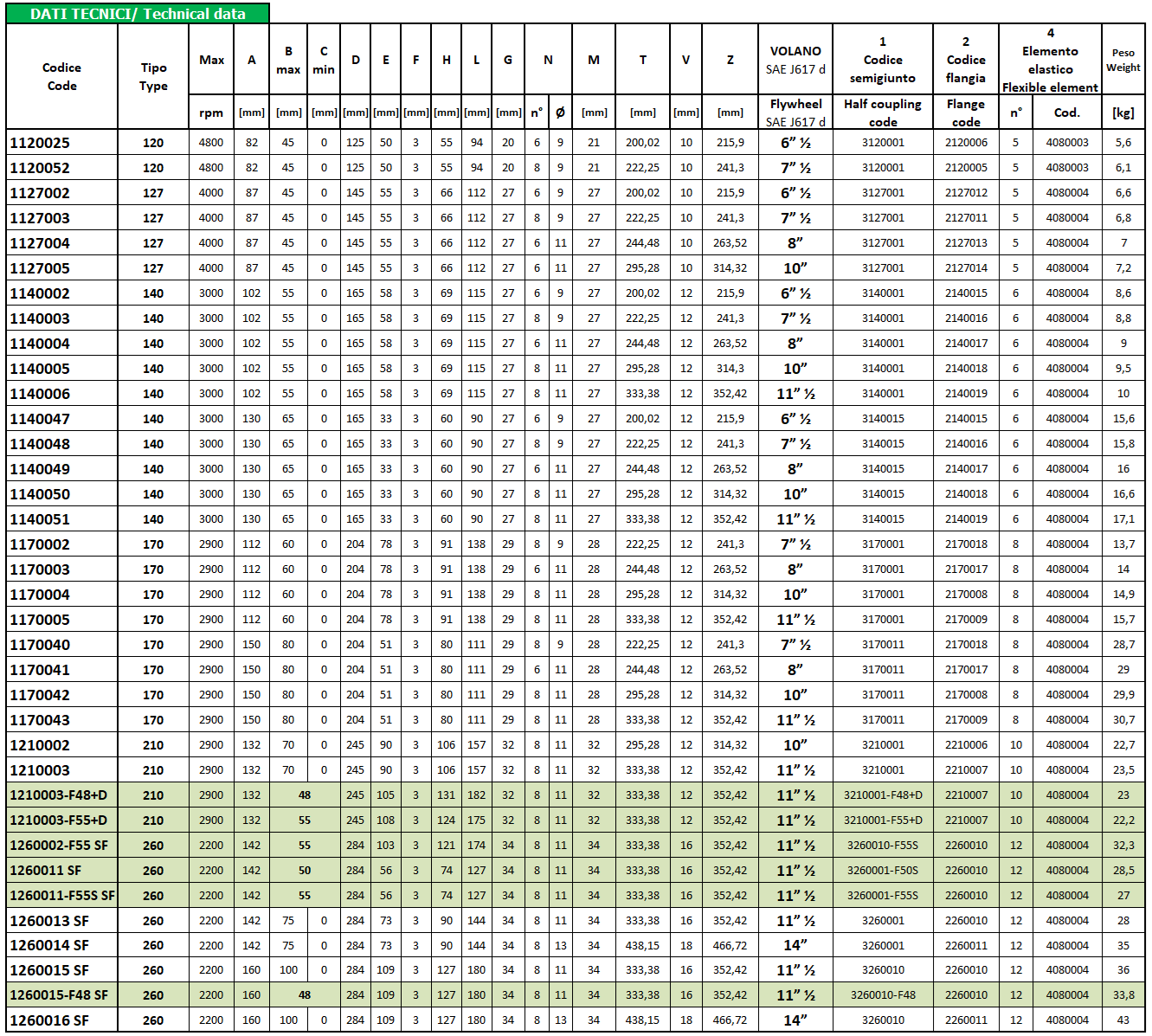Viewport: 1152px width, 1036px height.
Task: Click the Peso Weight column header
Action: click(x=1123, y=60)
